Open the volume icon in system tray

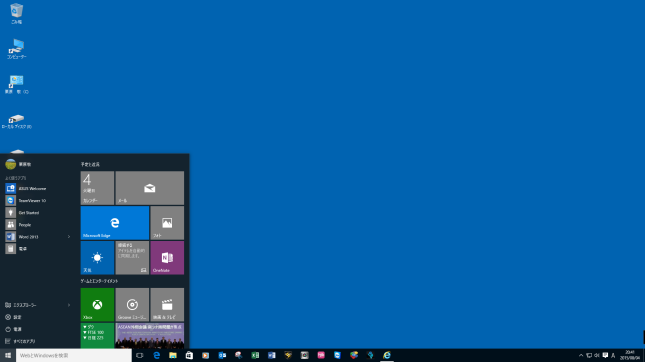(x=597, y=355)
